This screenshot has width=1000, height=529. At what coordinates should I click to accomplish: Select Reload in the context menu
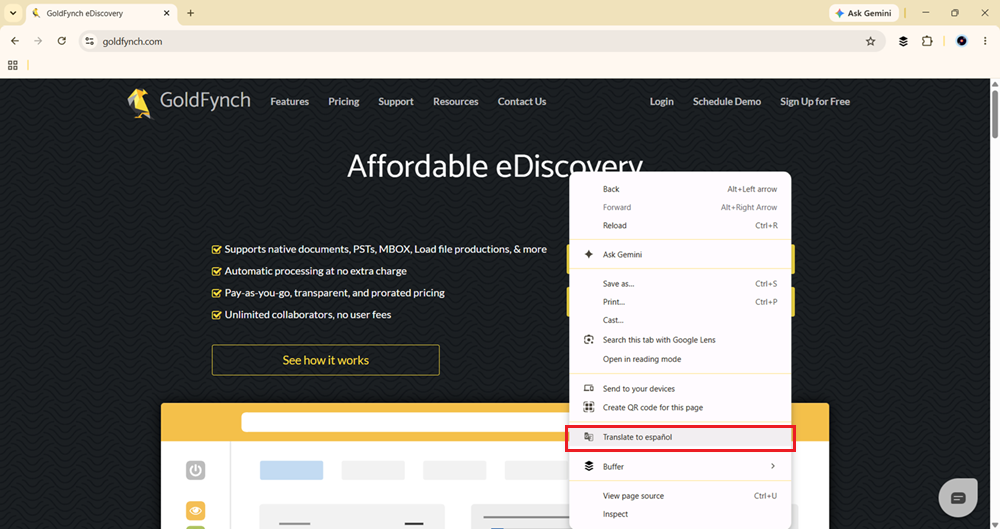click(x=680, y=225)
